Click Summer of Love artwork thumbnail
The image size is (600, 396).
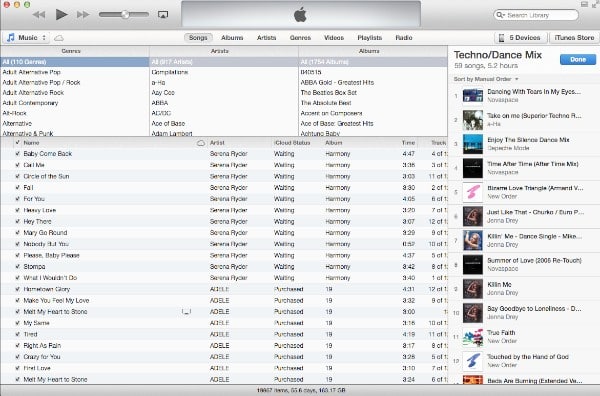click(473, 264)
